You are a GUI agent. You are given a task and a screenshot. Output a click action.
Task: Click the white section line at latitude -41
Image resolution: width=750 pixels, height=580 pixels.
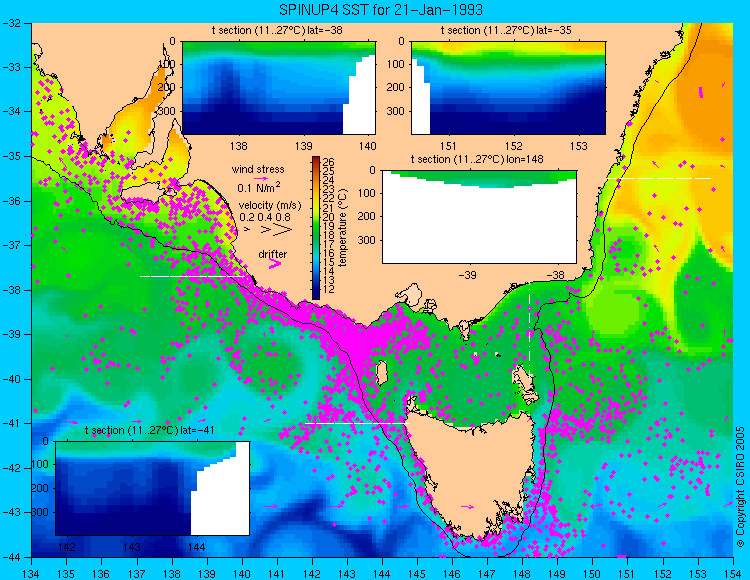[x=357, y=423]
